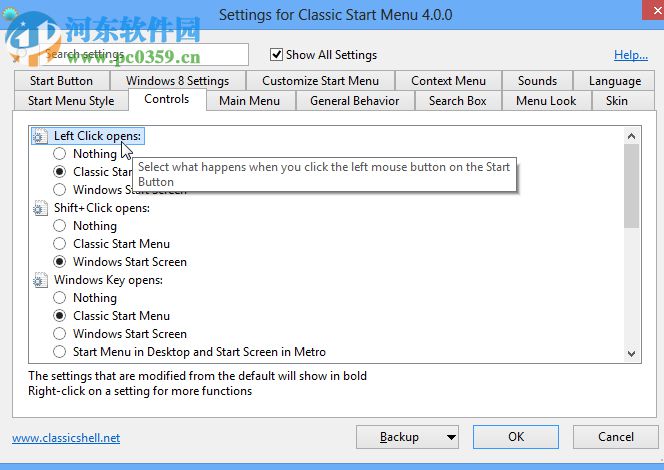
Task: Open the Help link
Action: click(631, 55)
